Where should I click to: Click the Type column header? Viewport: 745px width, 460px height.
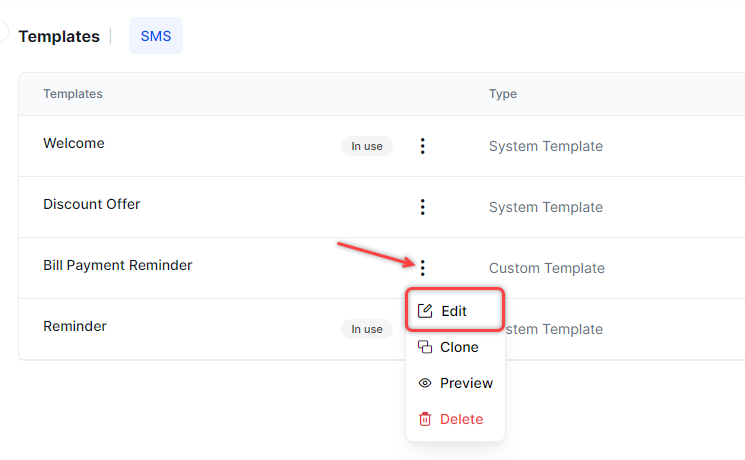[x=502, y=94]
